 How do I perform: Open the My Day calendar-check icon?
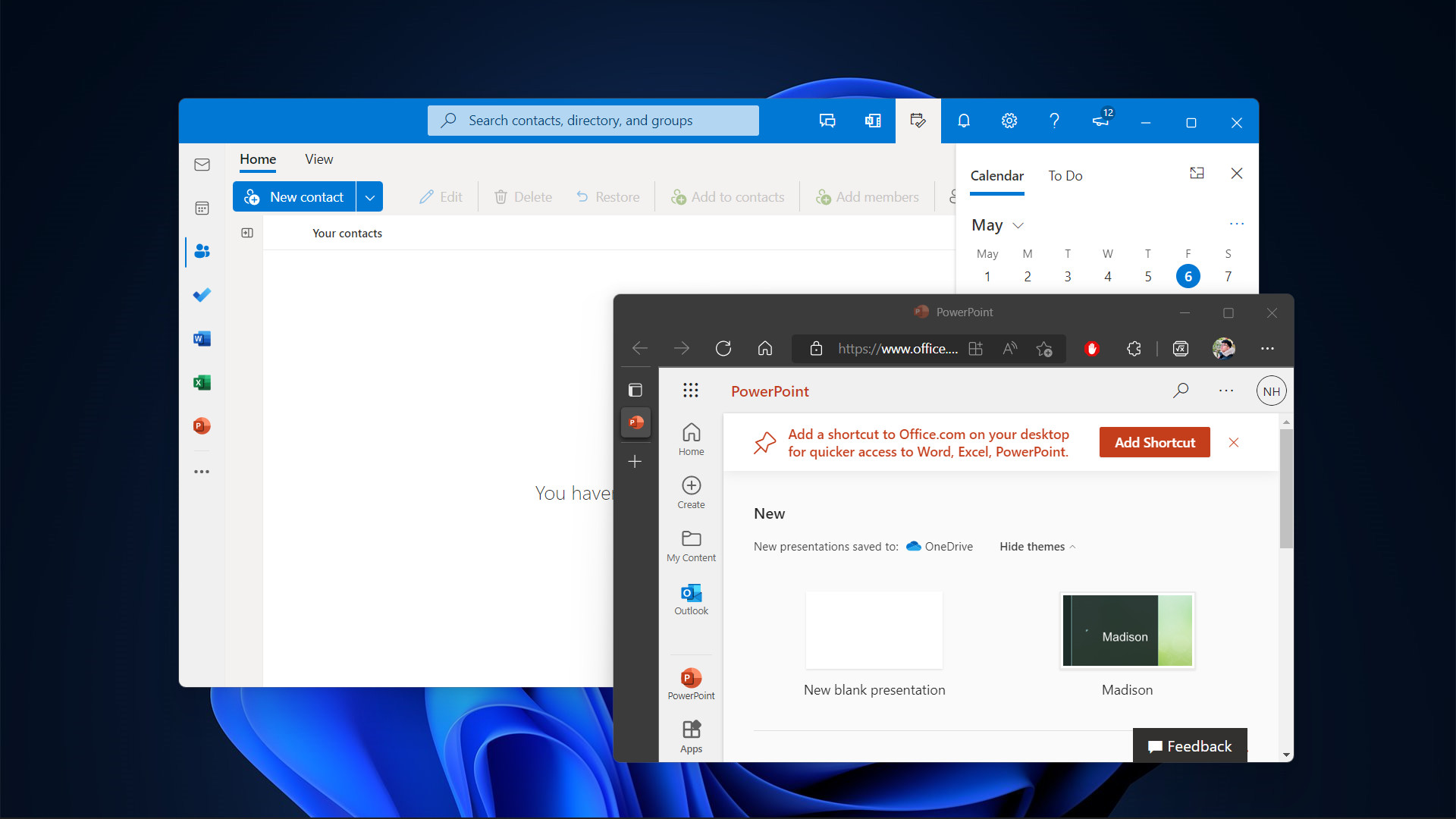point(918,121)
